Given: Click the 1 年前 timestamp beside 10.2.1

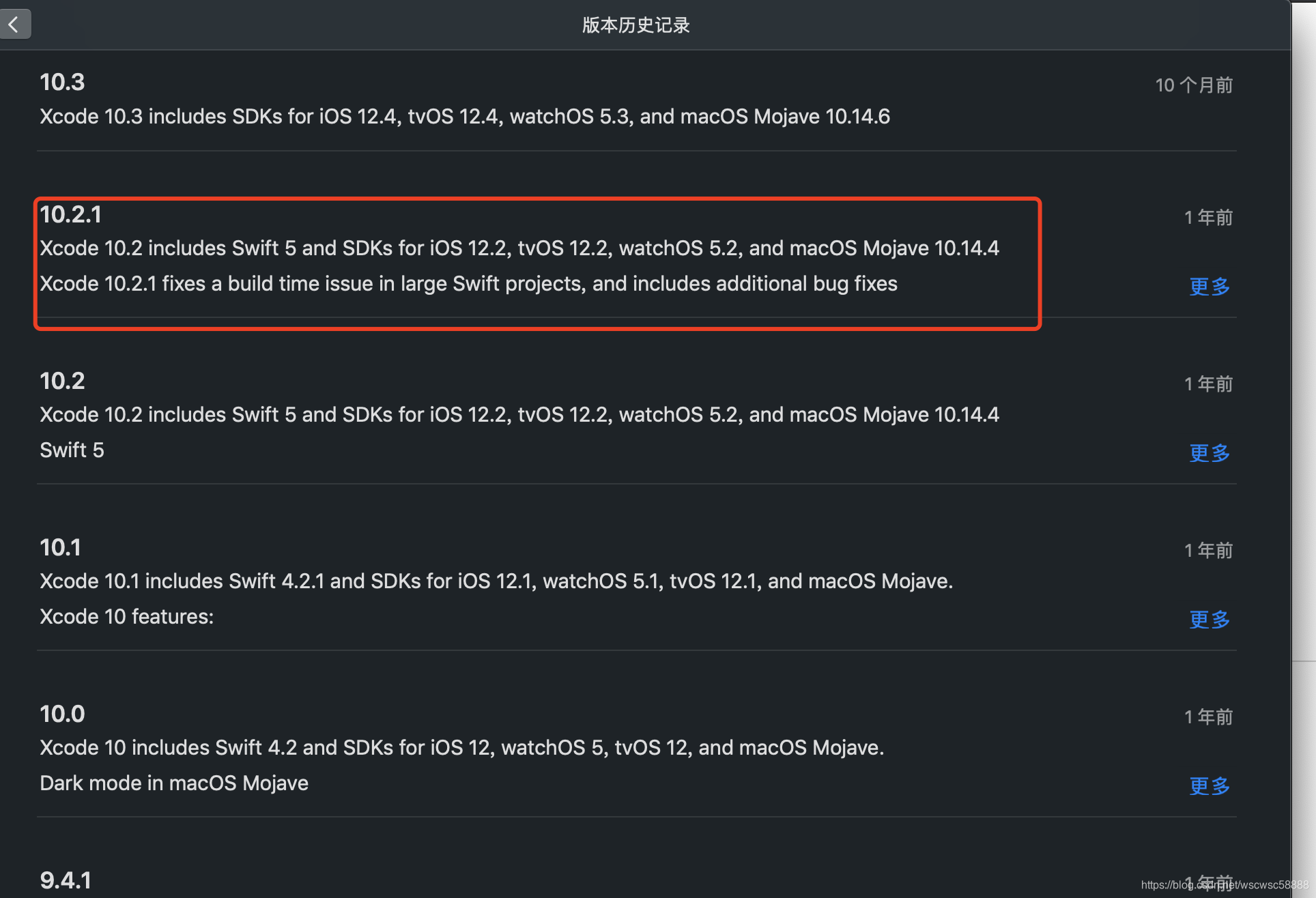Looking at the screenshot, I should (1207, 217).
